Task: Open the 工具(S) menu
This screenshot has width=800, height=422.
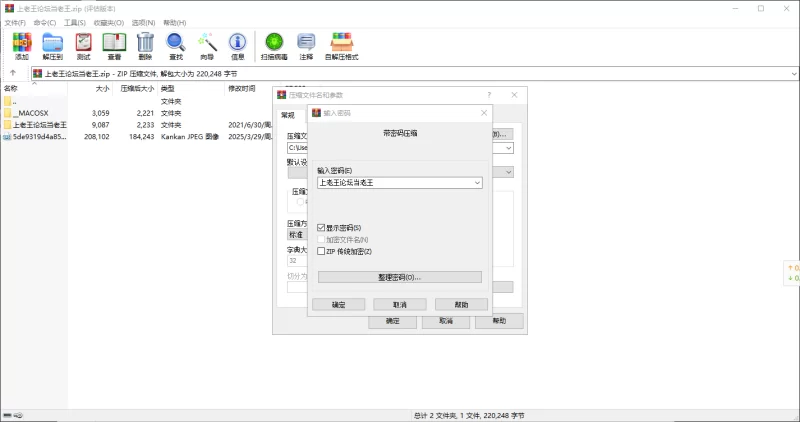Action: [x=73, y=22]
